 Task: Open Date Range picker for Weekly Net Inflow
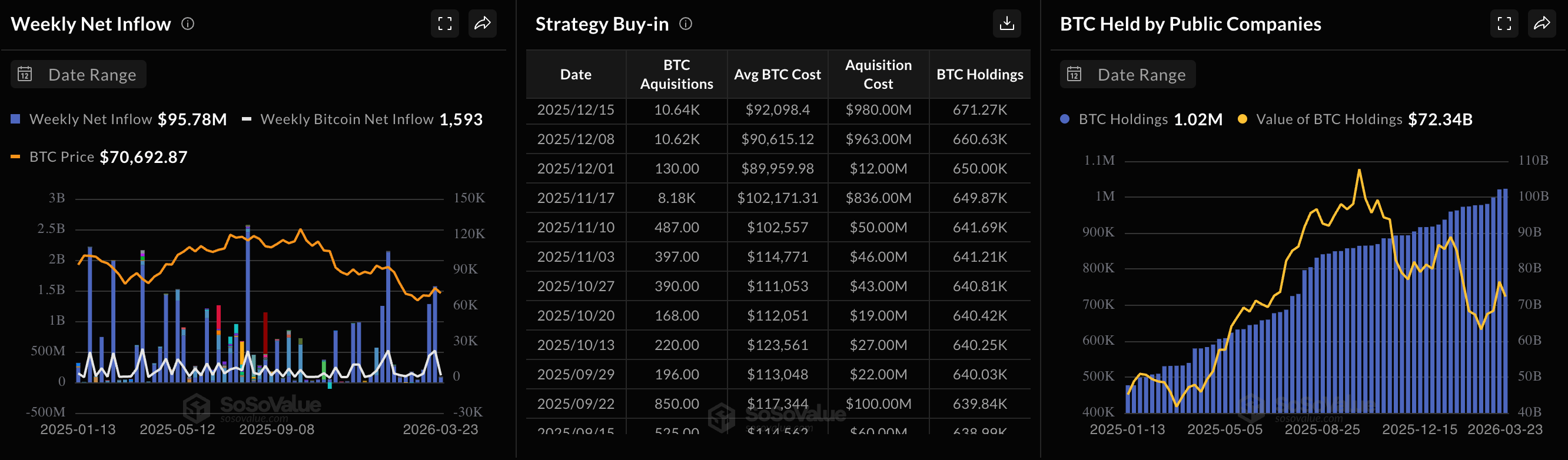[x=91, y=74]
